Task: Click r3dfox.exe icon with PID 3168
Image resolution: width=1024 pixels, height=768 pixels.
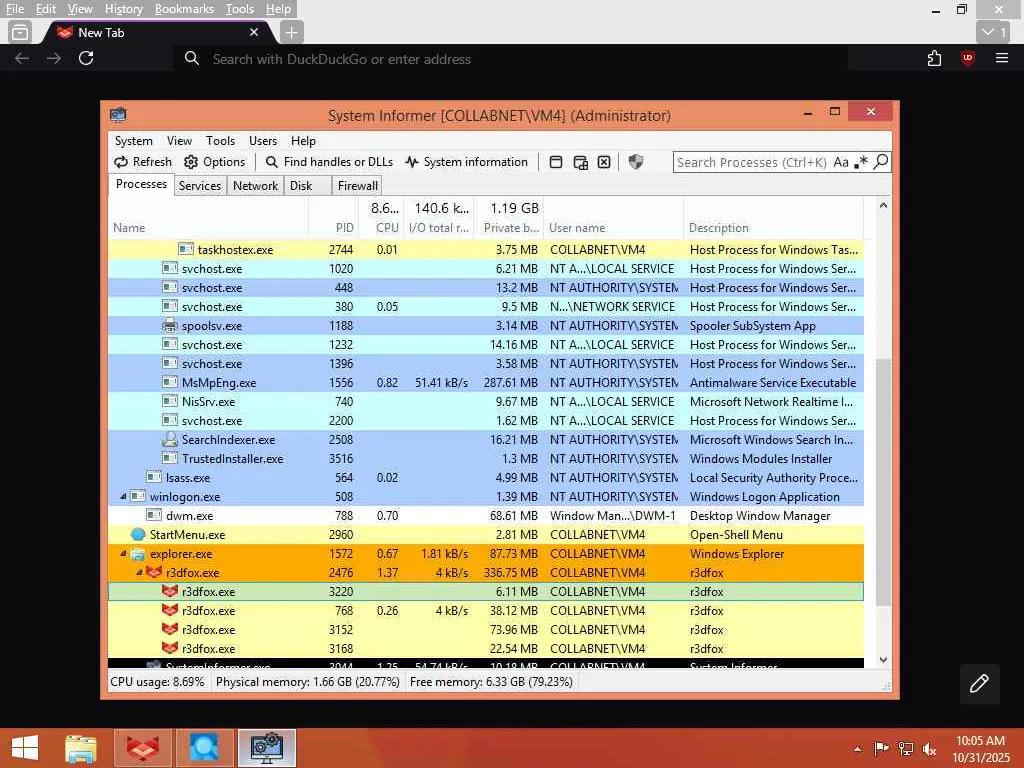Action: 170,648
